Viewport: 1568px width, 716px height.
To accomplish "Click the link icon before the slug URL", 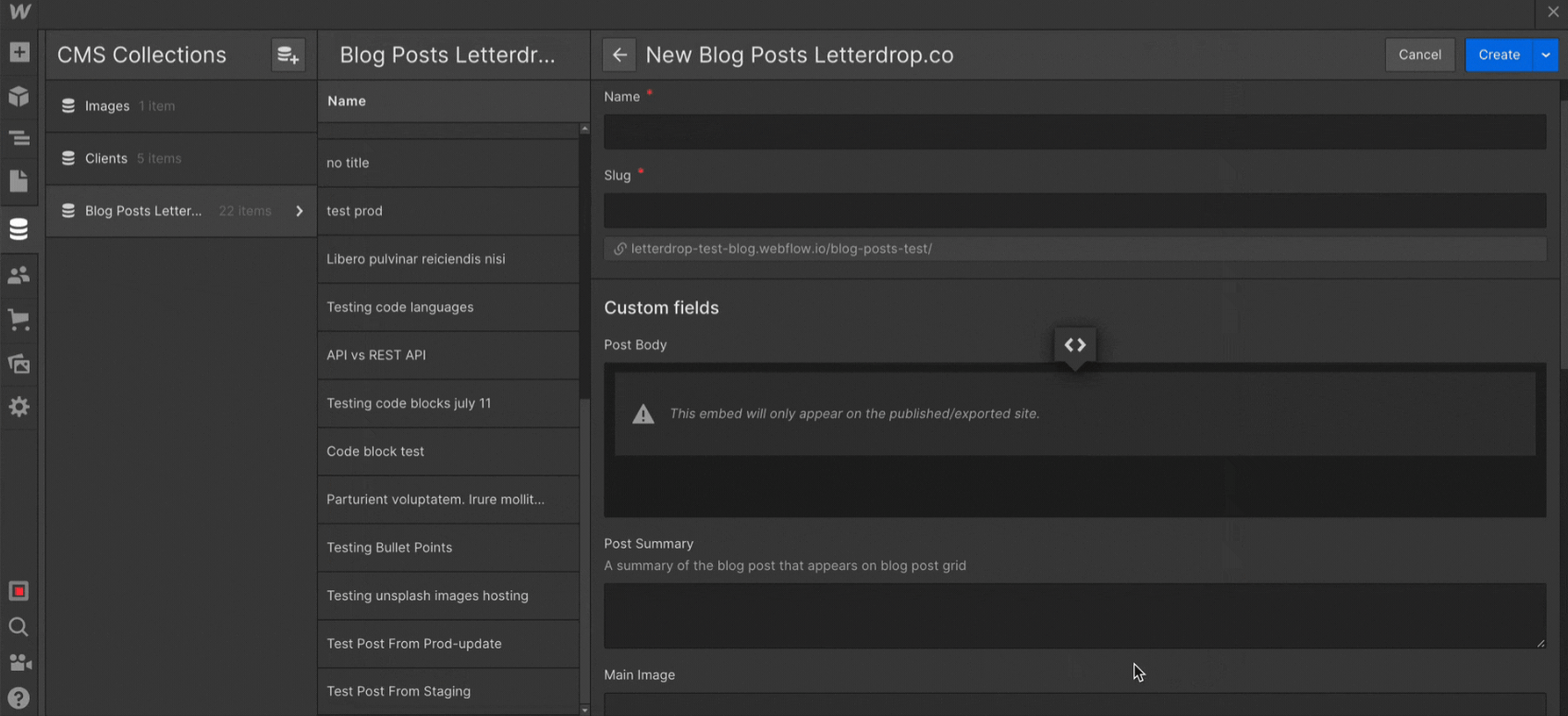I will [619, 249].
